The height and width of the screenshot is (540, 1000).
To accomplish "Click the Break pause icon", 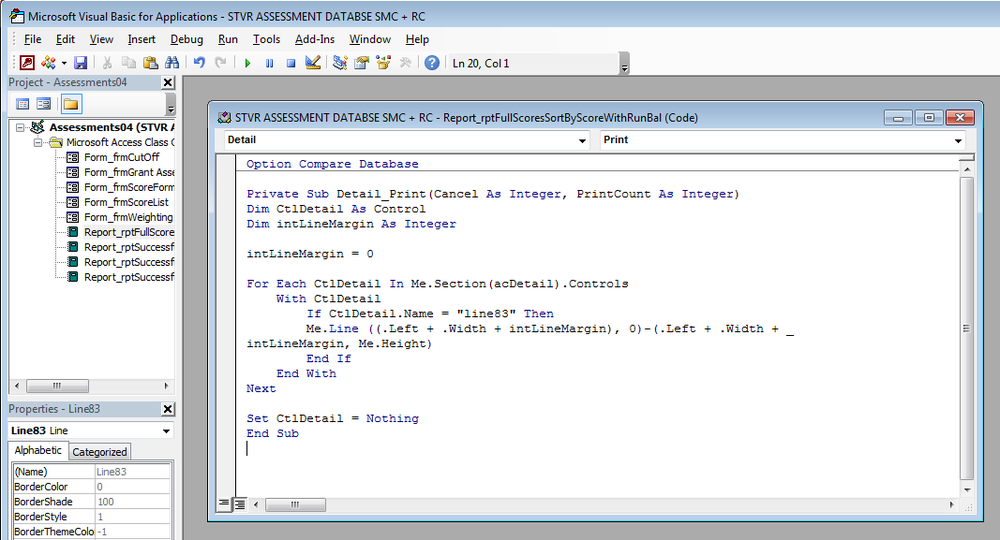I will tap(269, 62).
